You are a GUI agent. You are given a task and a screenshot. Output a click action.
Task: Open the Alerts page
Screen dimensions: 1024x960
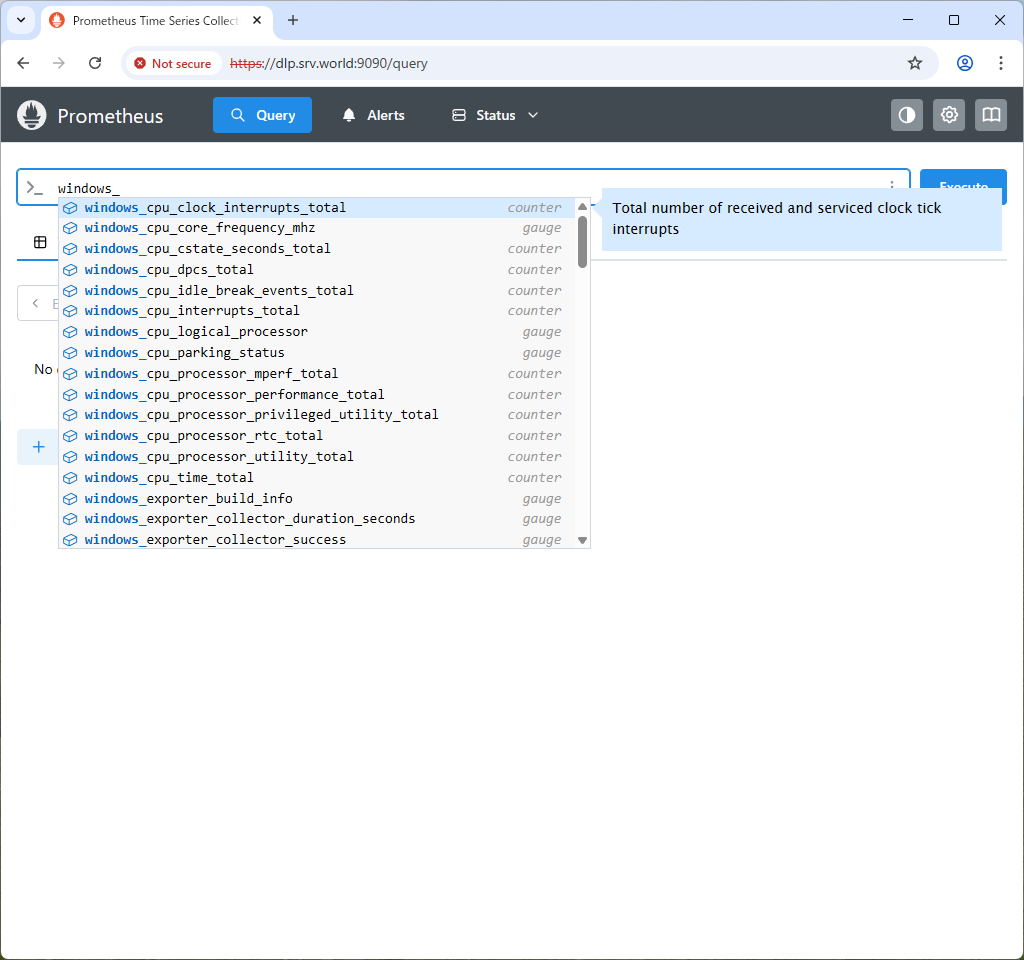tap(374, 115)
